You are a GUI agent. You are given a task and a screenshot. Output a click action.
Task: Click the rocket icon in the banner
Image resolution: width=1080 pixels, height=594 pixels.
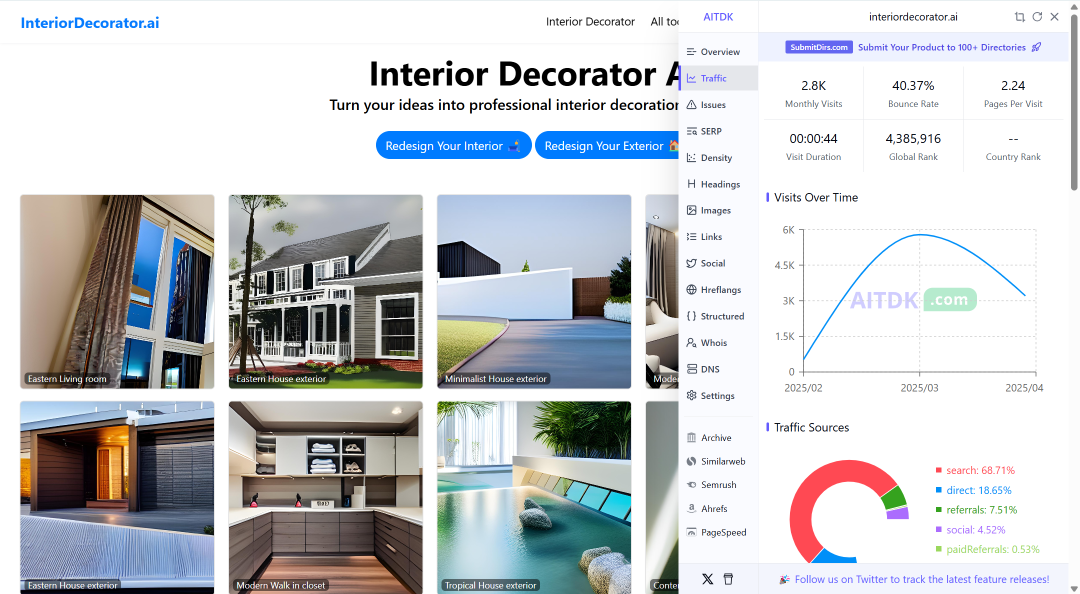tap(1037, 47)
